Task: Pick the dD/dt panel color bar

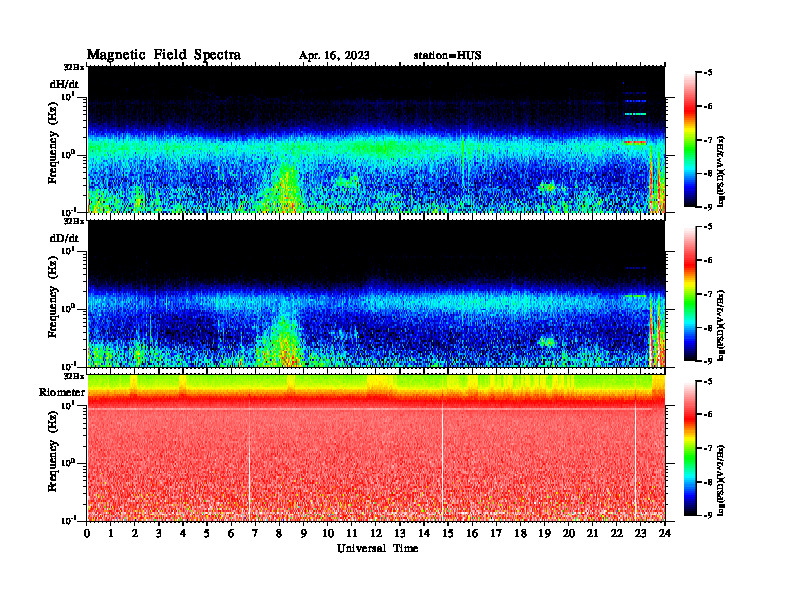Action: (690, 294)
